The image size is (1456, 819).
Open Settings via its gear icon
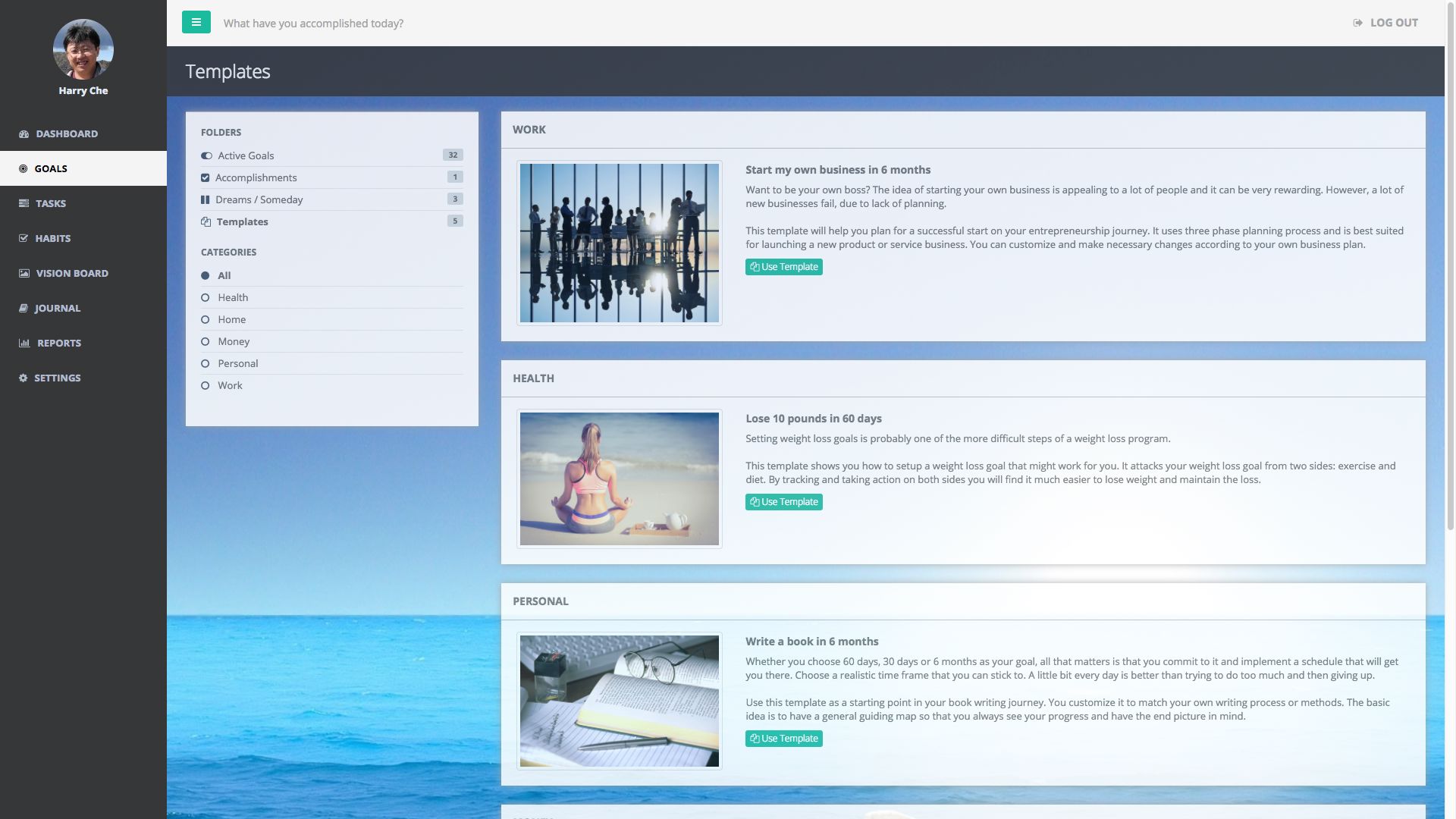click(24, 378)
